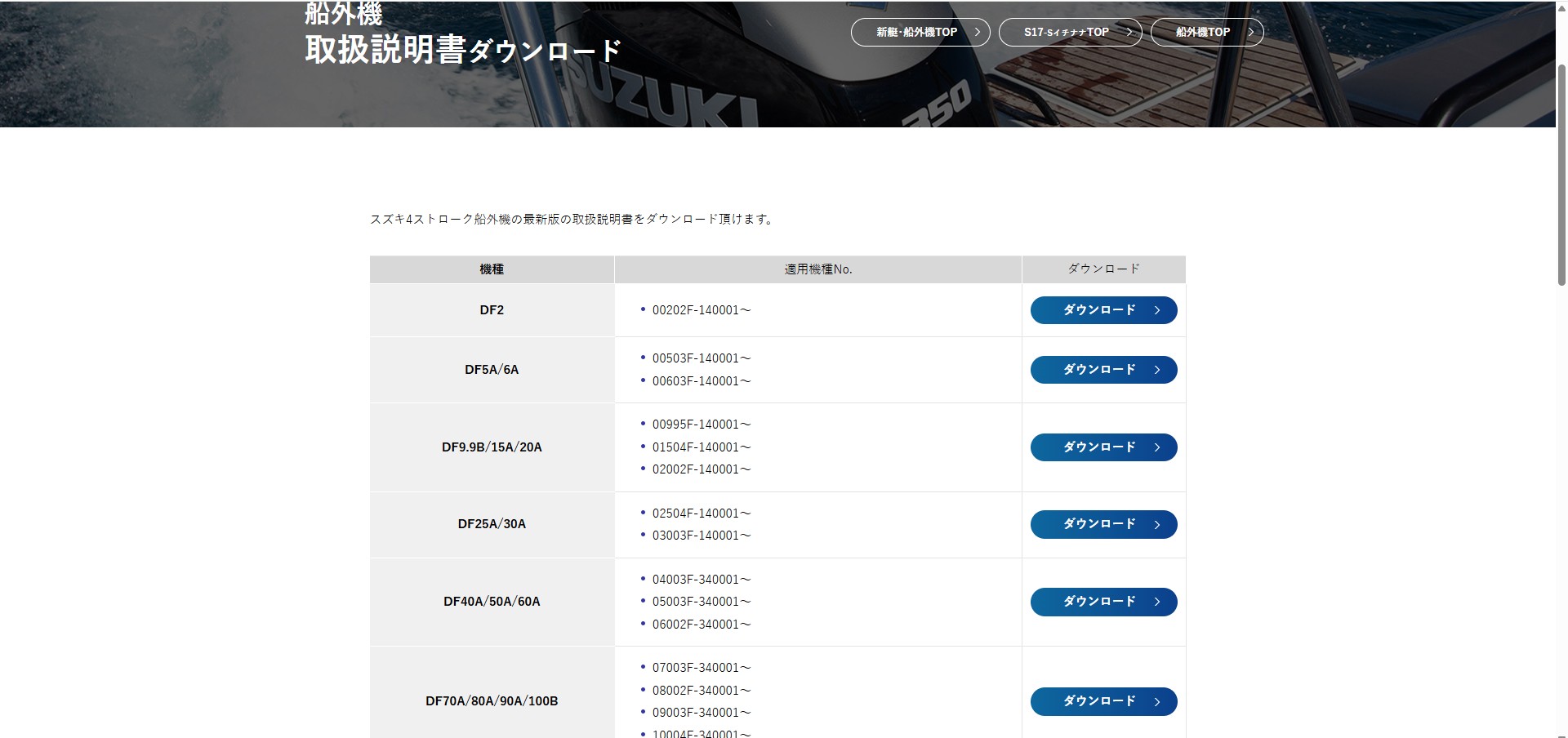Click the arrow icon on S17-Sイチナナ TOP
Image resolution: width=1568 pixels, height=738 pixels.
coord(1129,33)
